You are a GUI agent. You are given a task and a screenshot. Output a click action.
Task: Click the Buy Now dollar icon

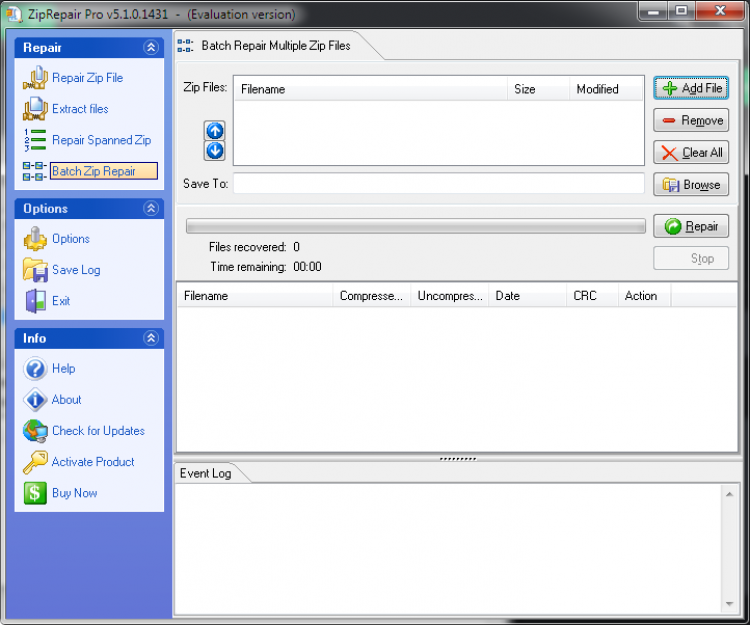point(35,493)
